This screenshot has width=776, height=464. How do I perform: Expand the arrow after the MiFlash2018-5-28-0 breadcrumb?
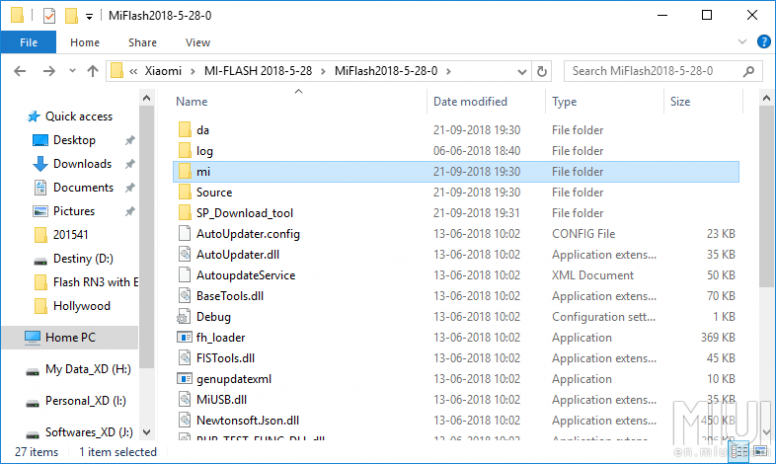coord(448,71)
